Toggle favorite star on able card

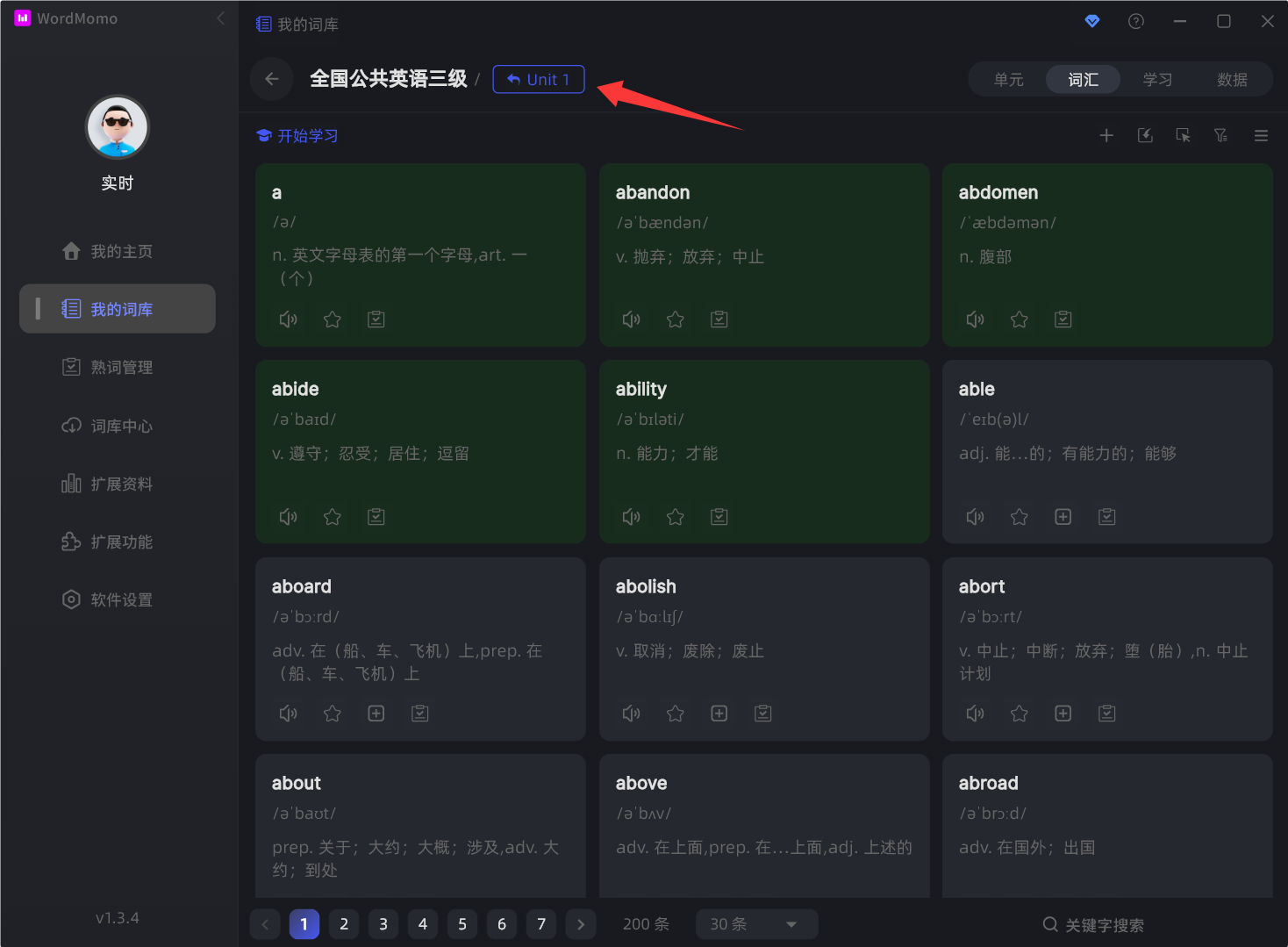pos(1019,517)
